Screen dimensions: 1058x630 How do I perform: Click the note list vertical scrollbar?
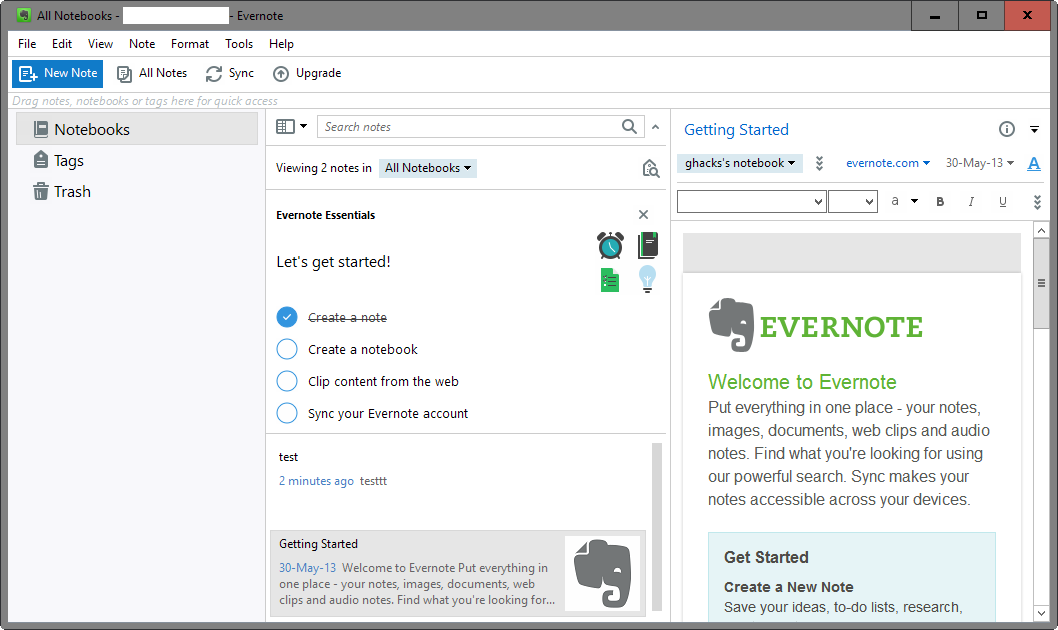657,527
